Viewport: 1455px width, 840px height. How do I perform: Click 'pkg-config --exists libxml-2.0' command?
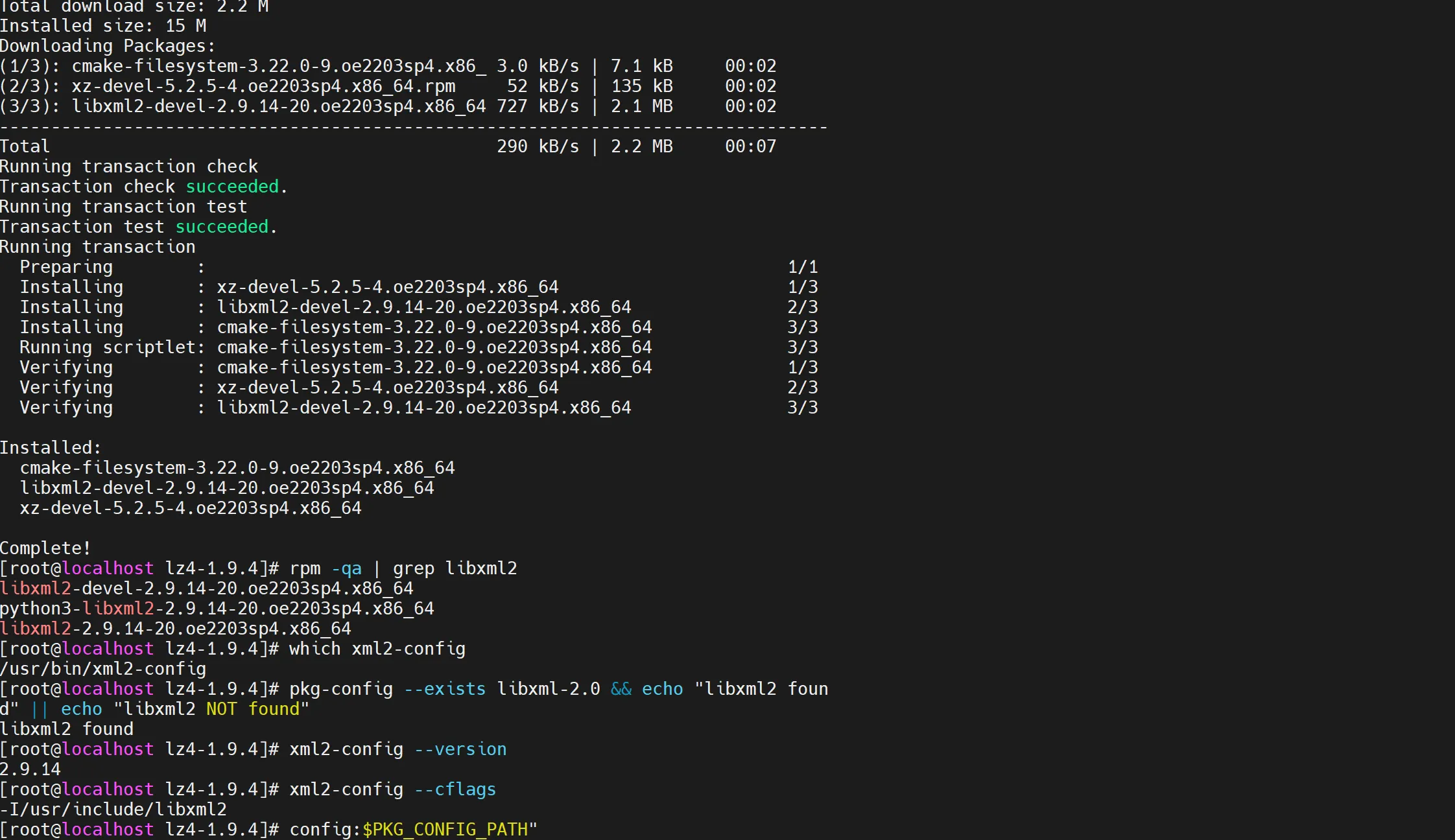click(445, 689)
